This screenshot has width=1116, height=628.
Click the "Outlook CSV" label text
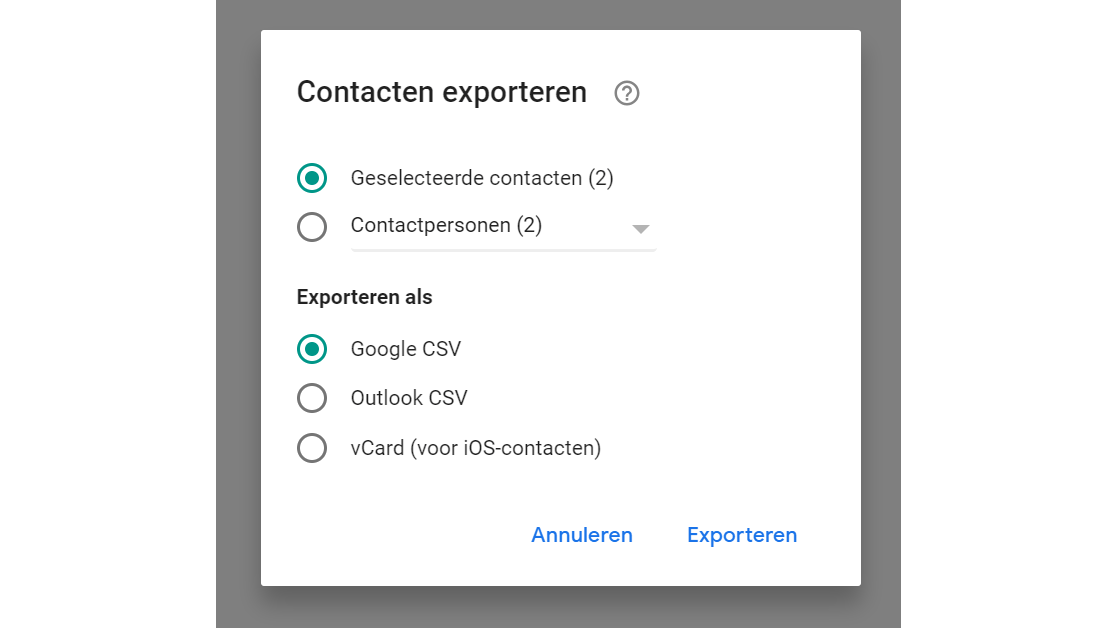tap(408, 398)
